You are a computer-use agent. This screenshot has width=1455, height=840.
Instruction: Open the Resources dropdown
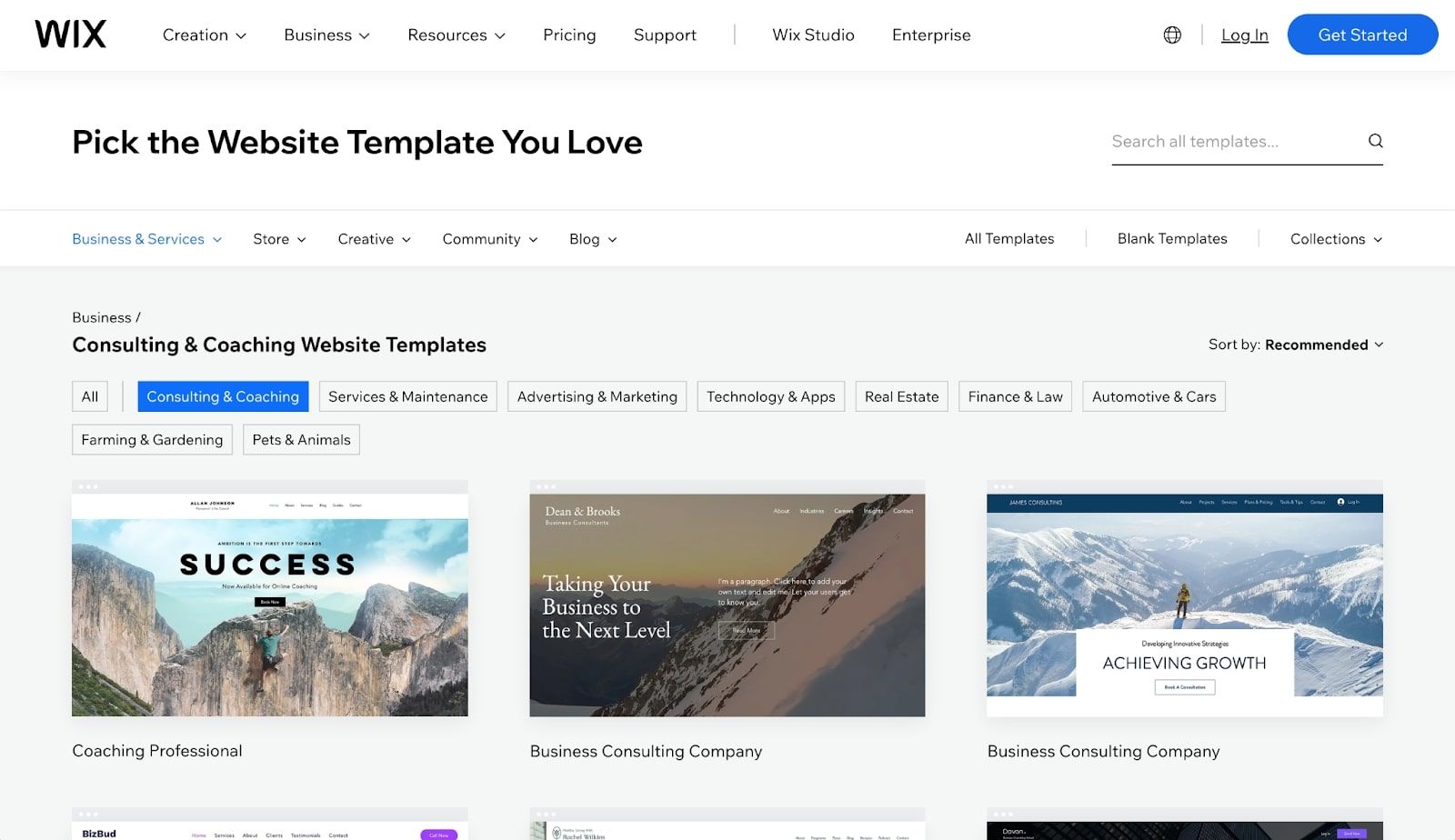click(x=456, y=35)
